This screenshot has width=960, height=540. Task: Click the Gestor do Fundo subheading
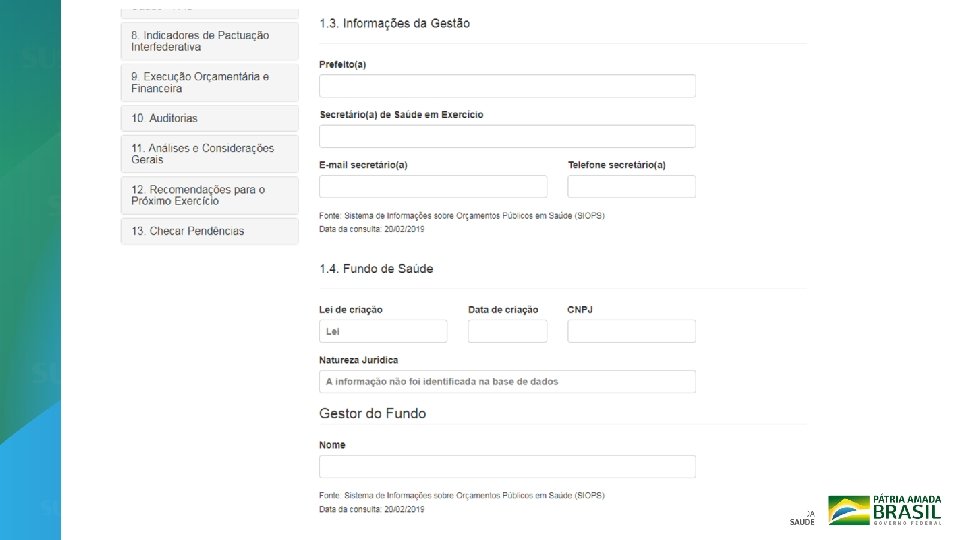click(x=372, y=413)
